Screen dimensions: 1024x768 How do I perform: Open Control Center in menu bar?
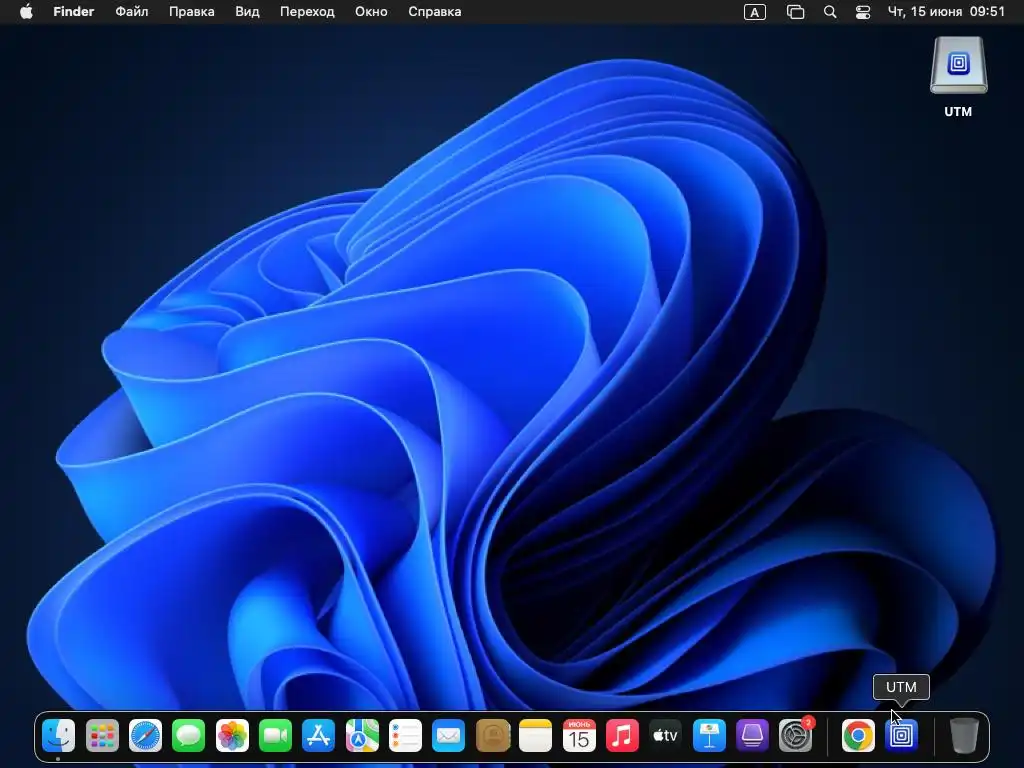tap(863, 12)
